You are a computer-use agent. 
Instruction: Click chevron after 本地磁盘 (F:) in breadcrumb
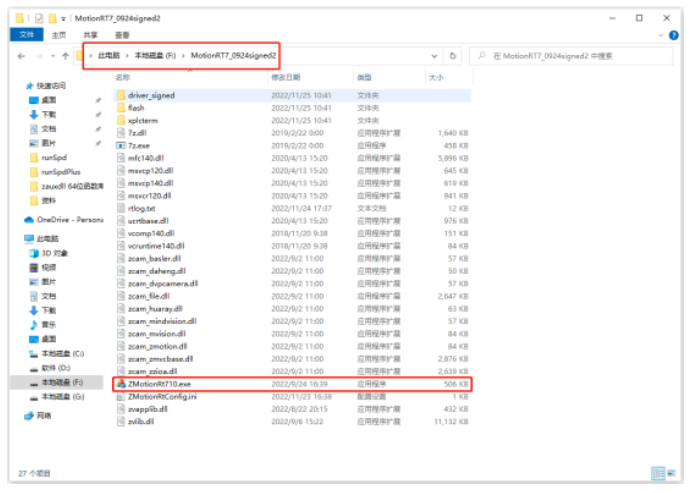tap(183, 56)
